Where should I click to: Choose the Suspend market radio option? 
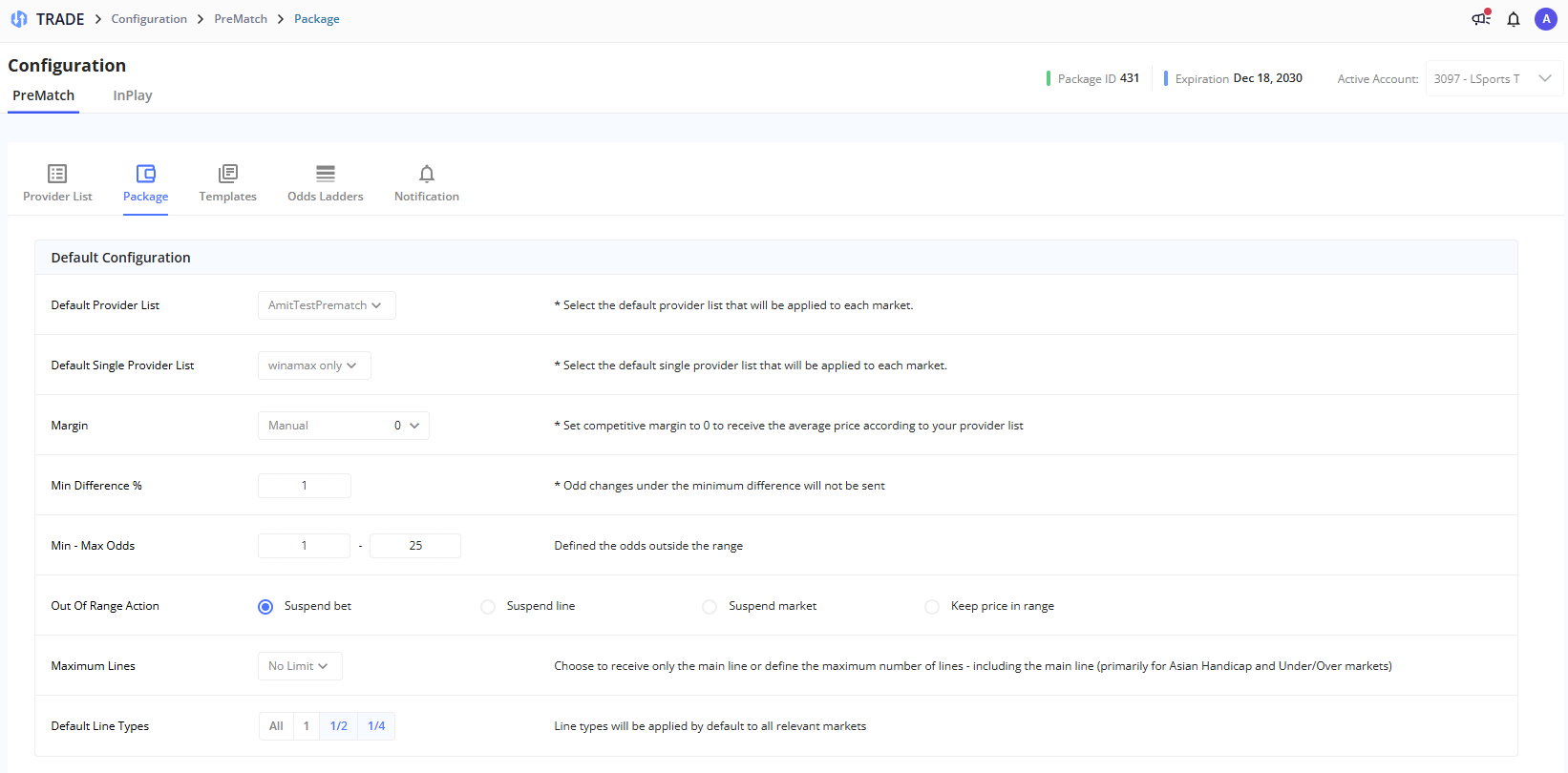pos(710,607)
